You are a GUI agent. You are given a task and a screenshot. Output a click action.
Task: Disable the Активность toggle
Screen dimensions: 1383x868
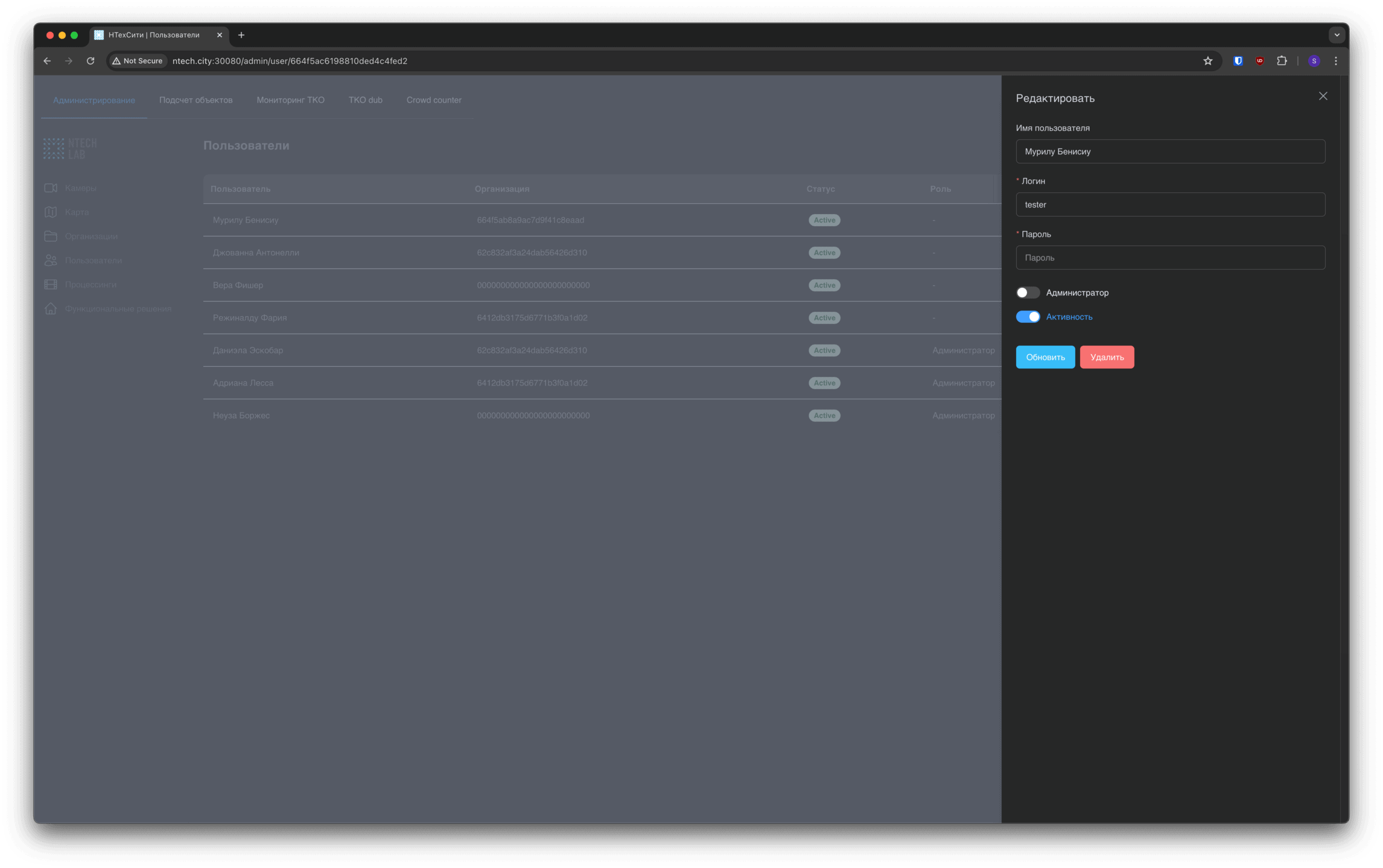point(1028,317)
